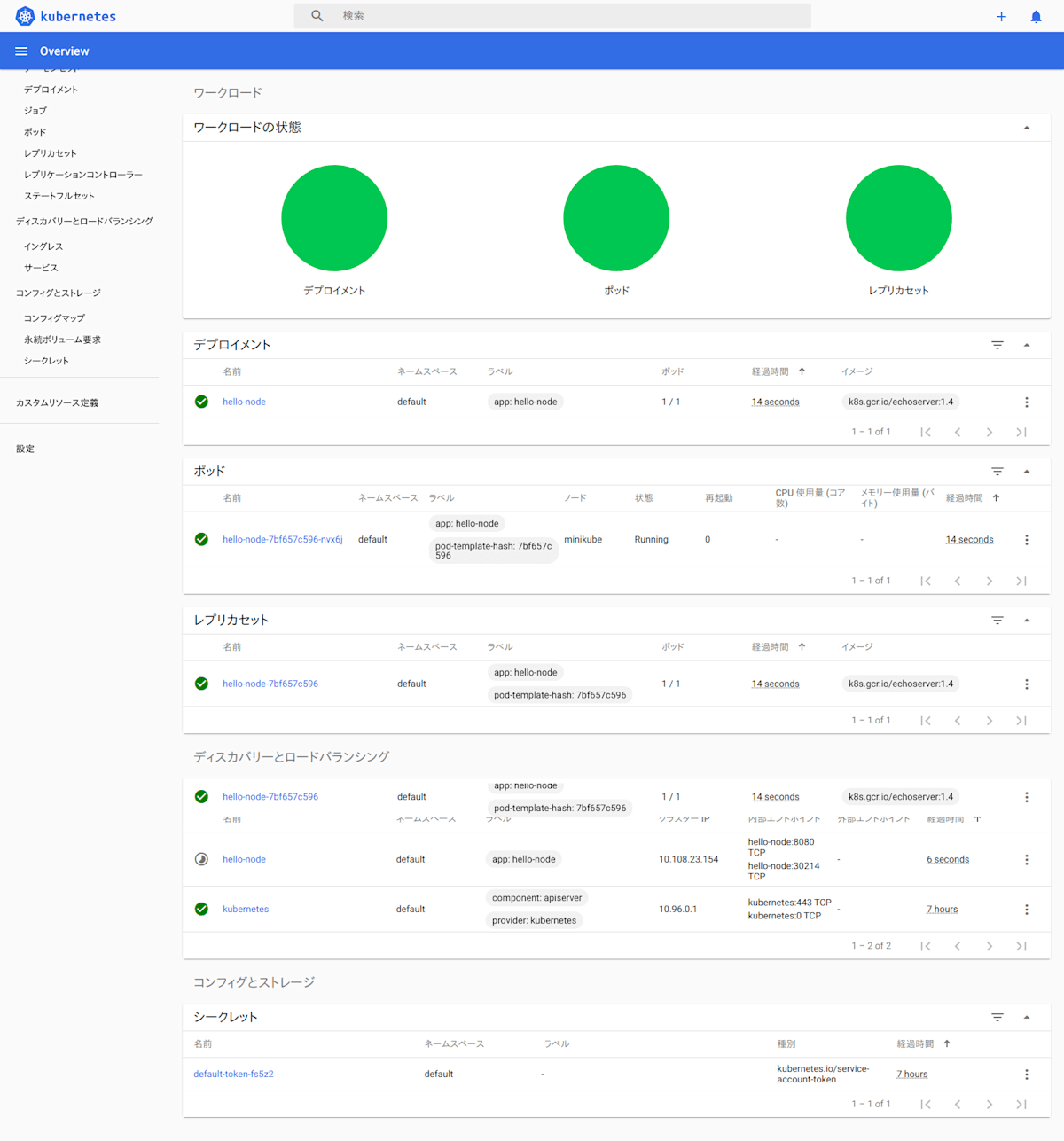Open the notifications bell

(x=1036, y=16)
